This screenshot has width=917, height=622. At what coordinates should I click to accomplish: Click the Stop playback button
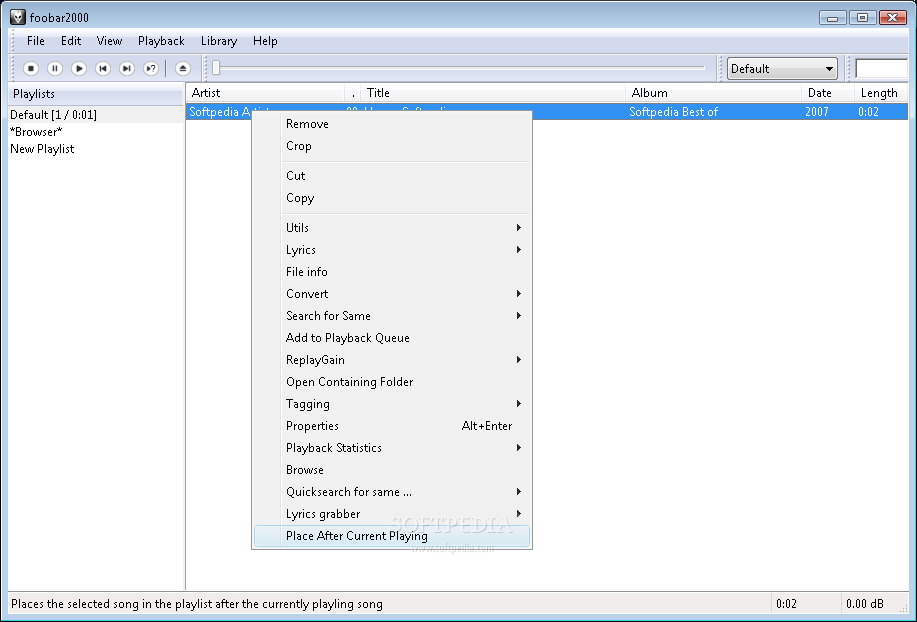pyautogui.click(x=31, y=68)
